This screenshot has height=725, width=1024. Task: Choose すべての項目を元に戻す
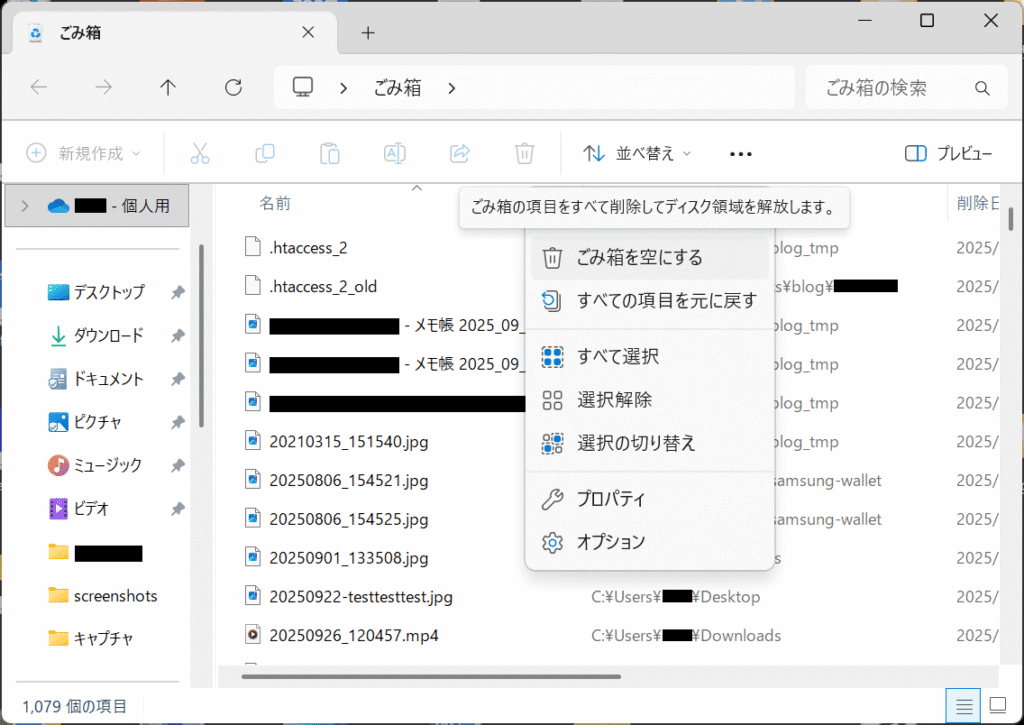650,300
